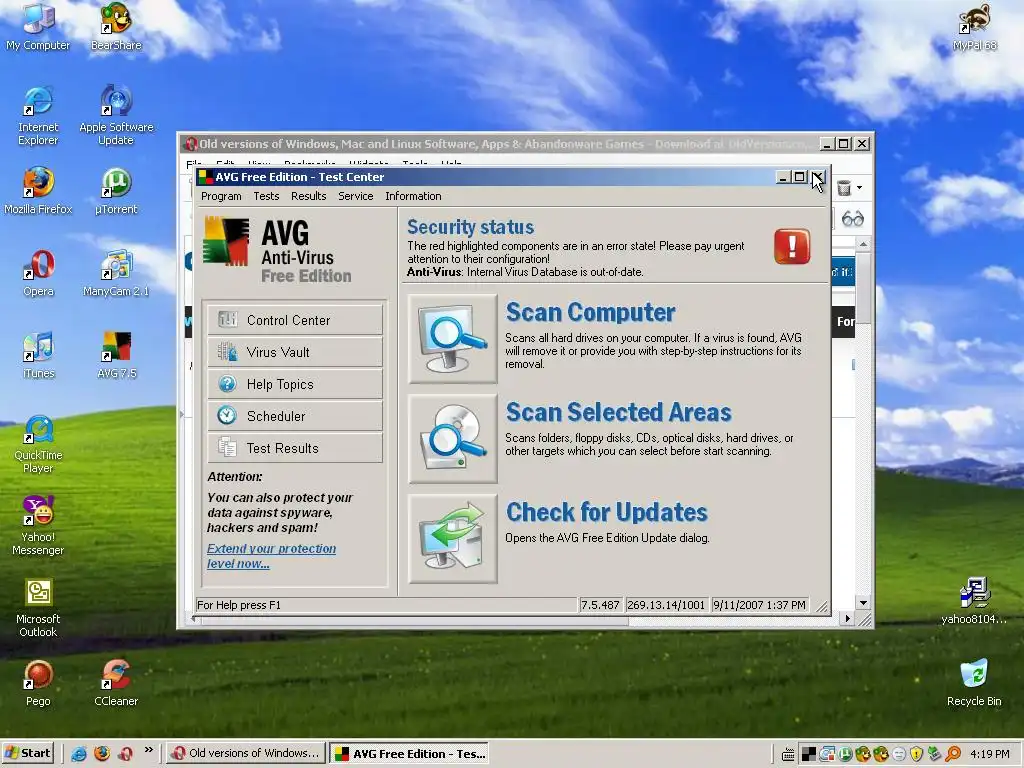Open the Control Center button
The width and height of the screenshot is (1024, 768).
coord(295,320)
